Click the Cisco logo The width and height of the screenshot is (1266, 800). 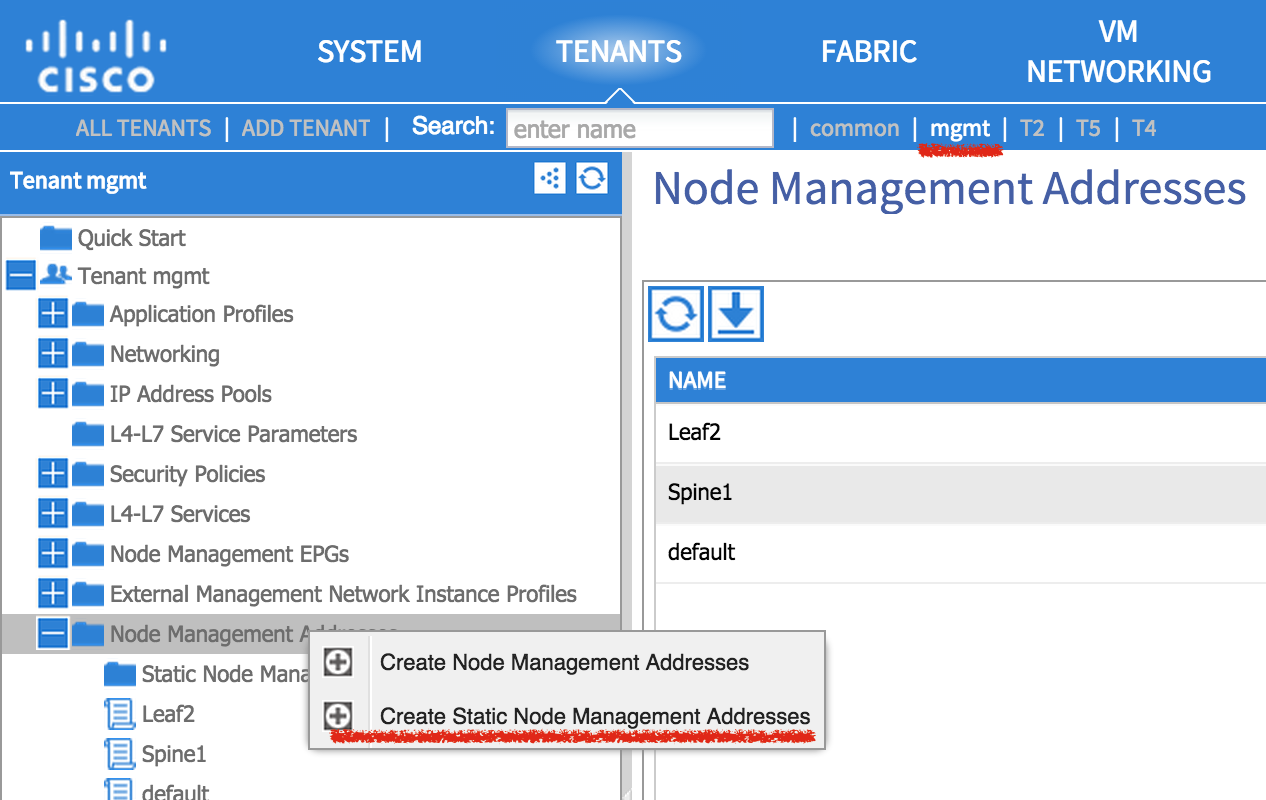tap(97, 58)
